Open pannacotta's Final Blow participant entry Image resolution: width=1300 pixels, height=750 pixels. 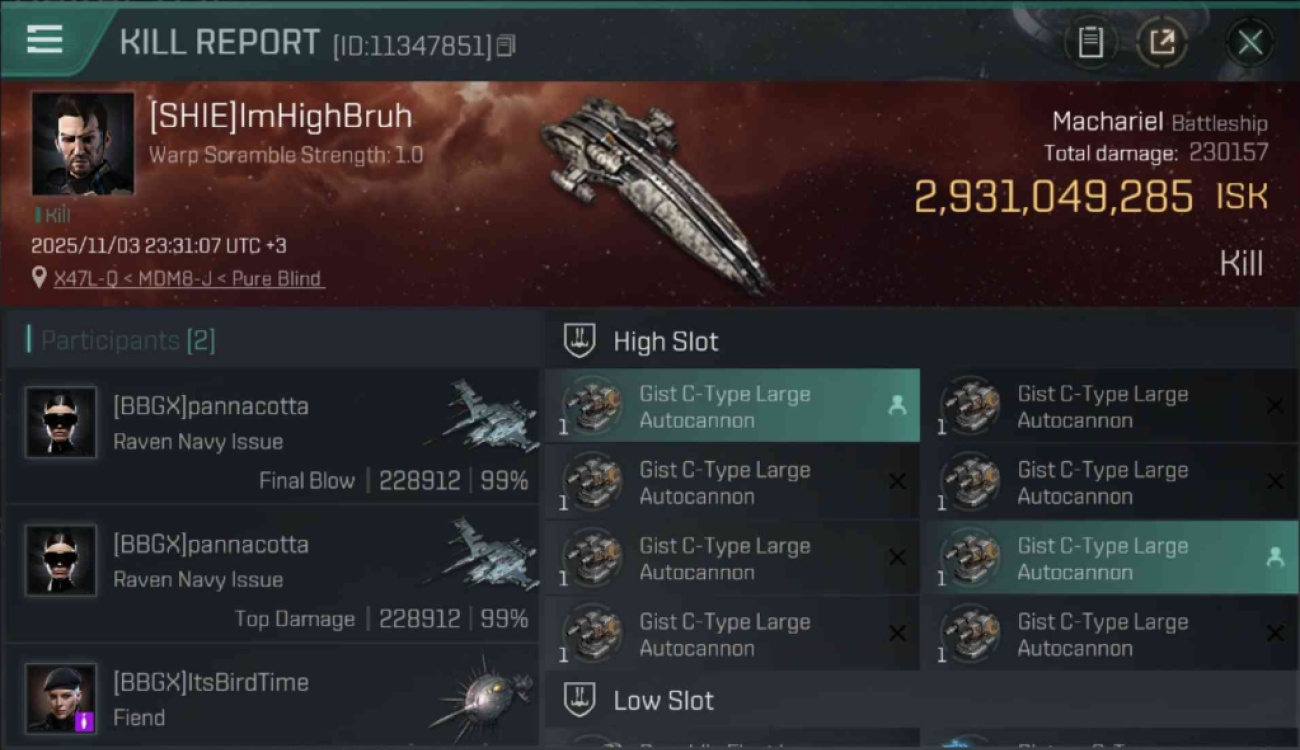click(x=272, y=436)
